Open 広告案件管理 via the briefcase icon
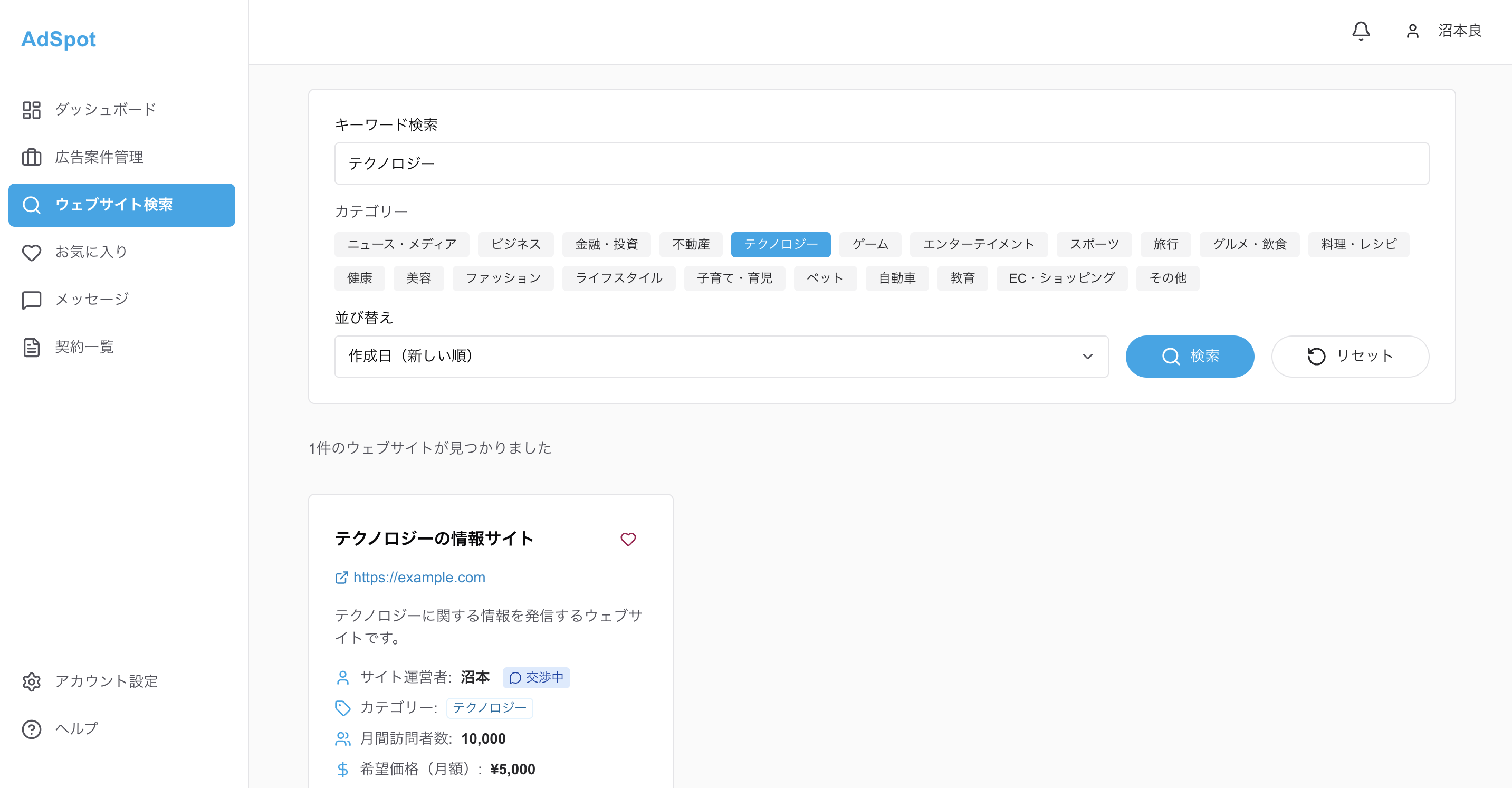The image size is (1512, 788). point(31,157)
